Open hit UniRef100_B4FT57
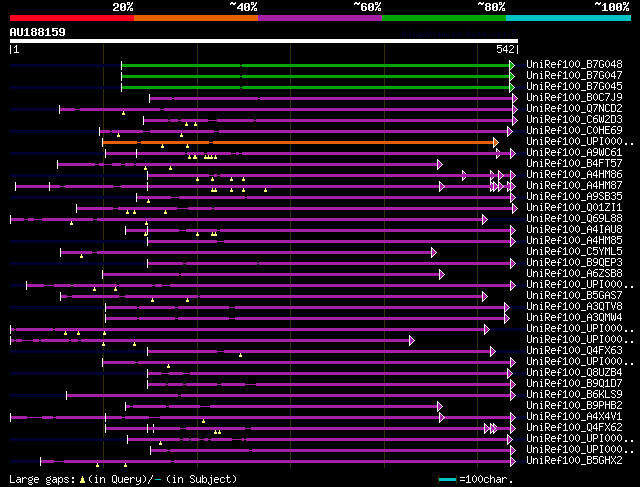This screenshot has width=640, height=487. [574, 164]
